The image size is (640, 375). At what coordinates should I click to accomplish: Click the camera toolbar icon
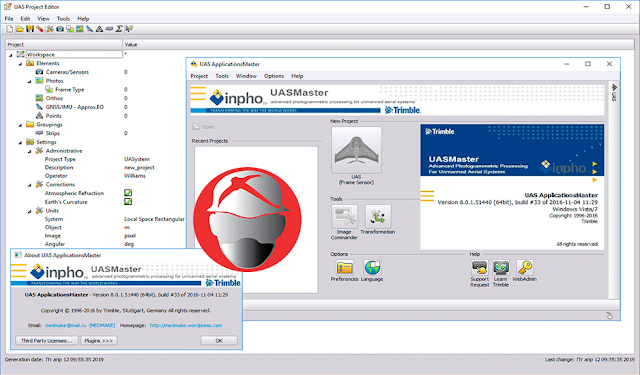[x=60, y=29]
